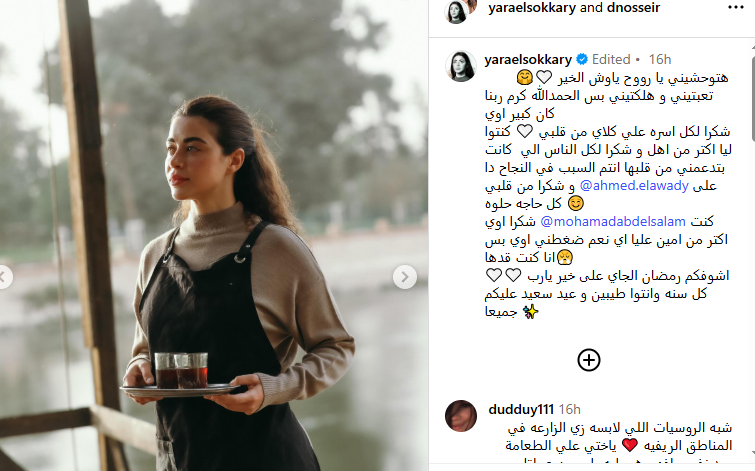
Task: Open header avatar pair for collaborators
Action: tap(460, 11)
